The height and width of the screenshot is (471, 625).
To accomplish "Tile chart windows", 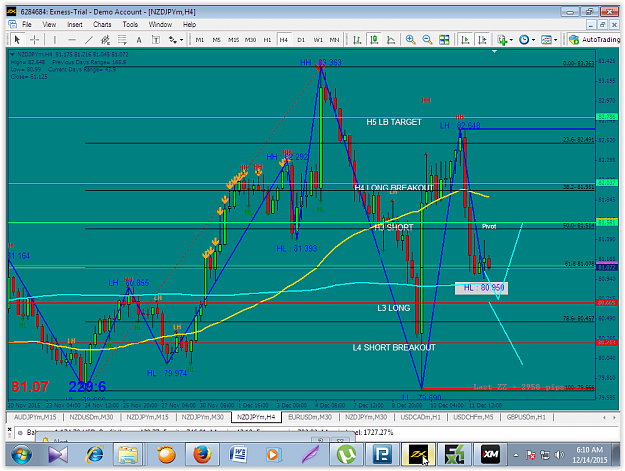I will [x=444, y=39].
